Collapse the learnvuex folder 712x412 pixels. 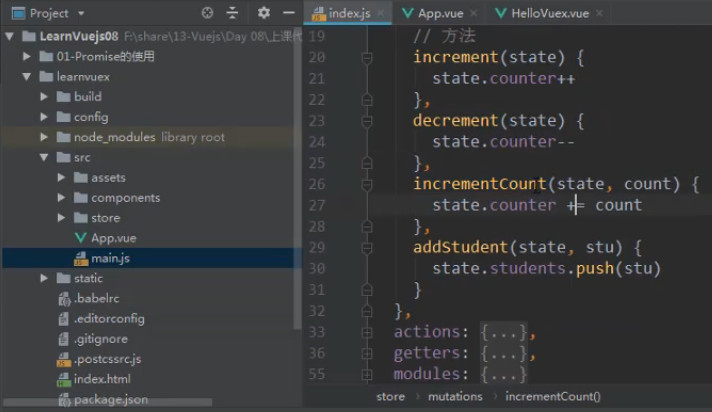[x=27, y=76]
